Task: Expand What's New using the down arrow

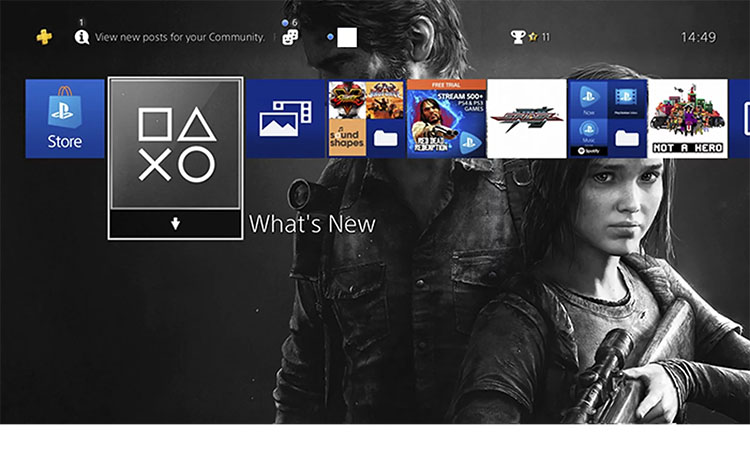Action: [176, 223]
